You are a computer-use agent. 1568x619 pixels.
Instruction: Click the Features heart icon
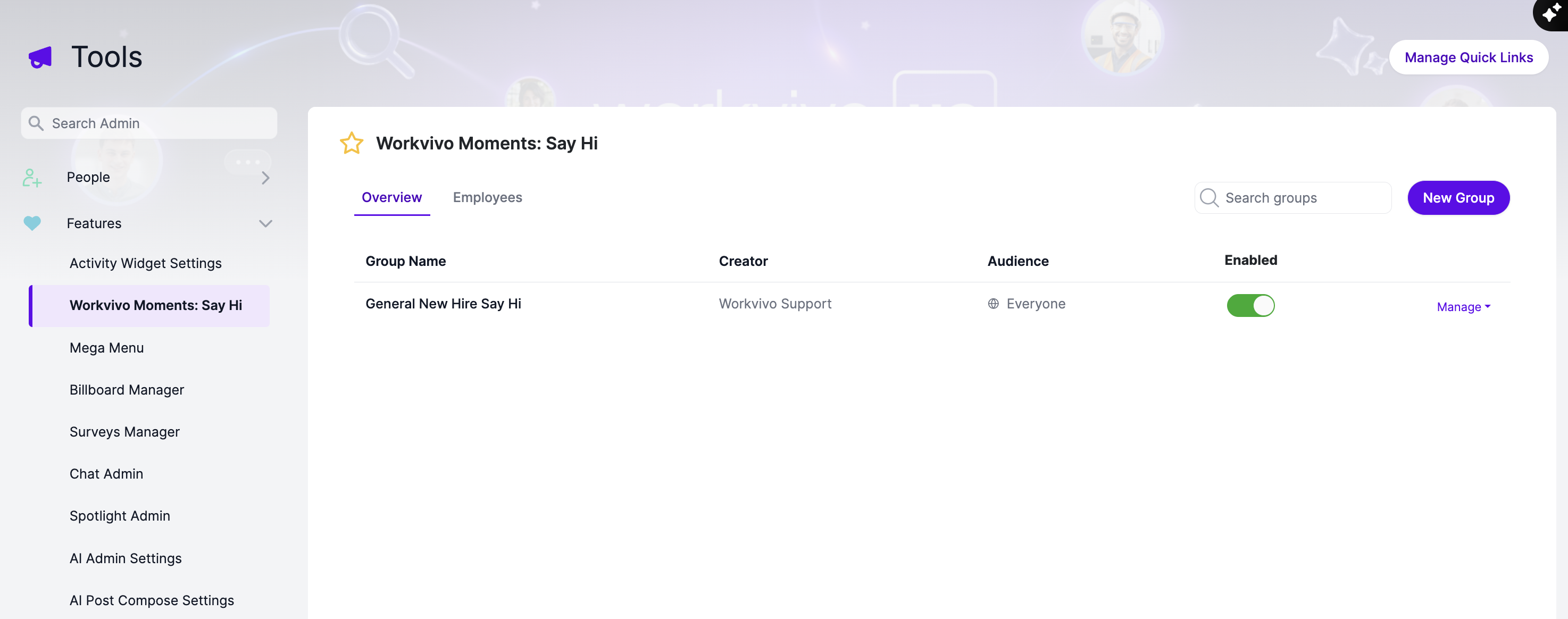click(x=32, y=223)
